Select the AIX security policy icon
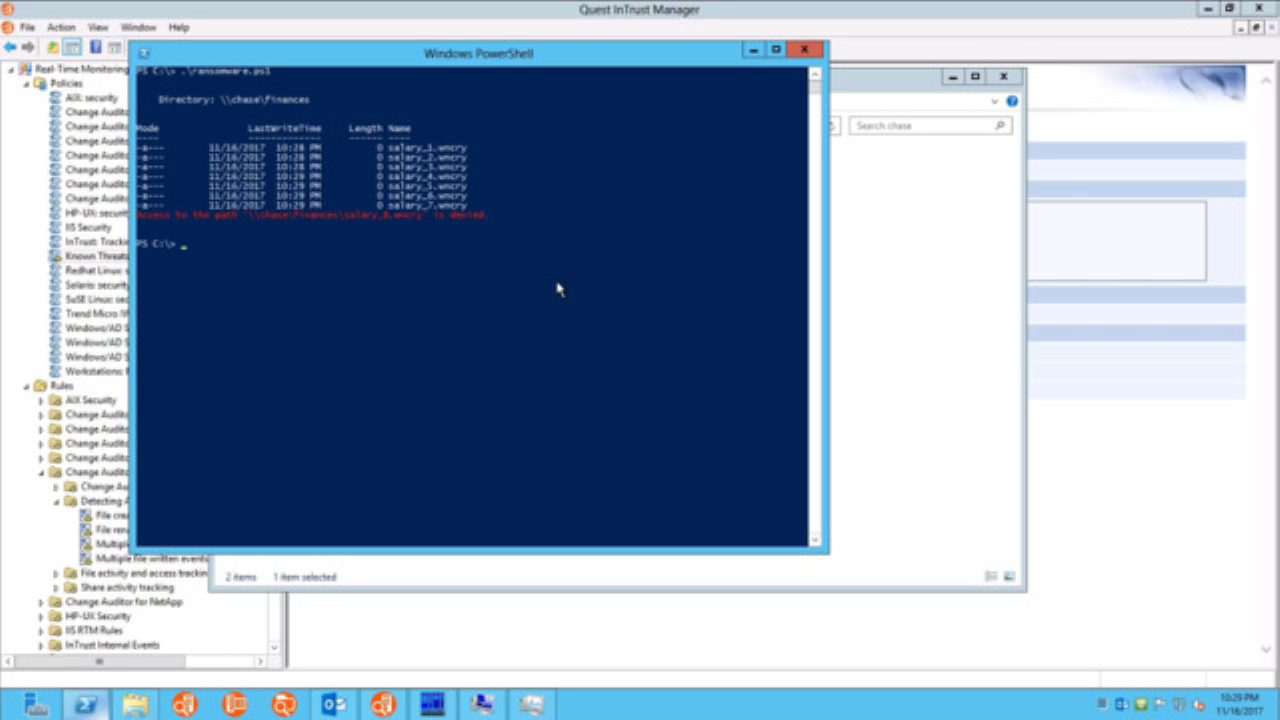The width and height of the screenshot is (1280, 720). [x=56, y=98]
